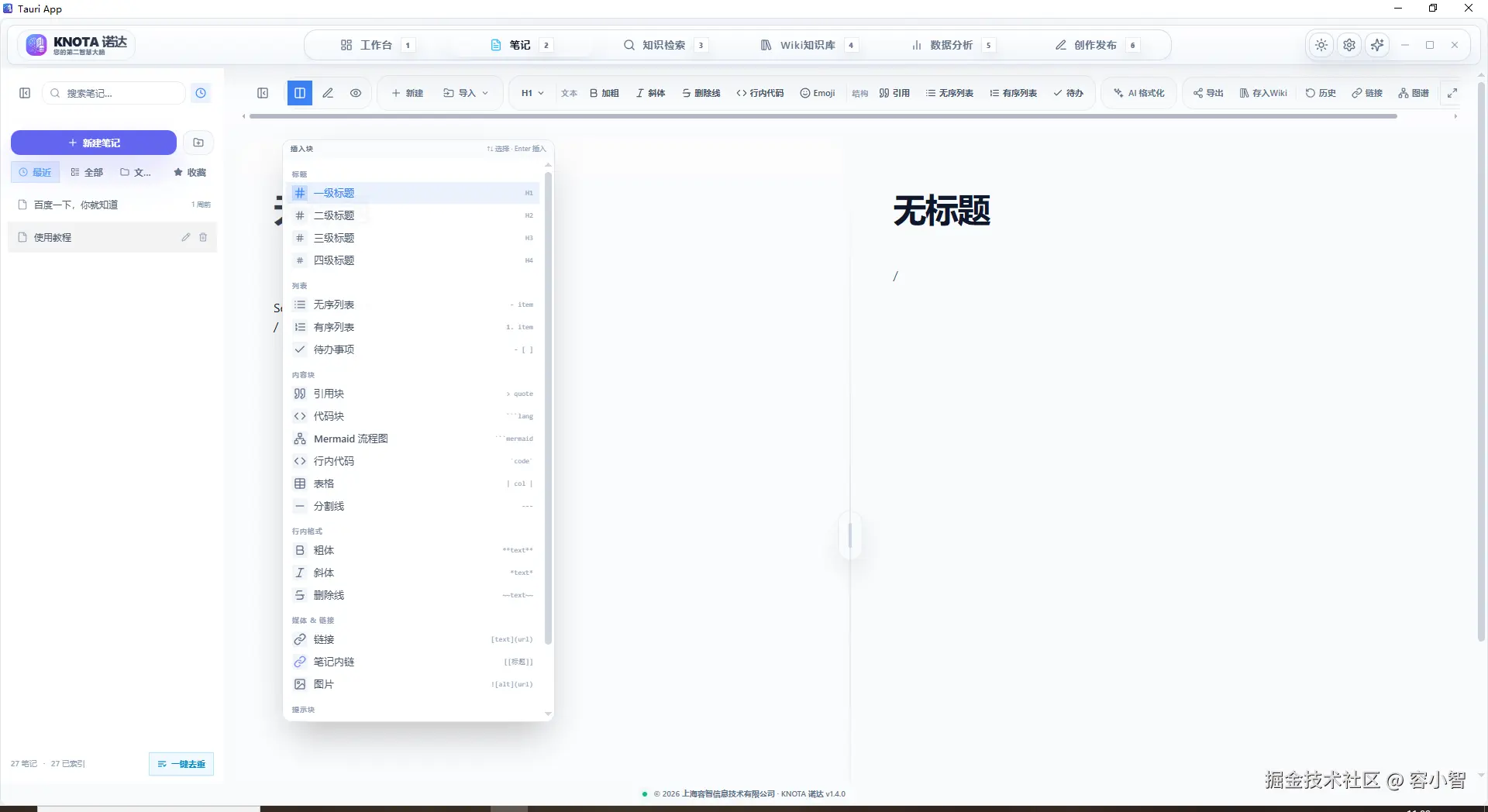The width and height of the screenshot is (1488, 812).
Task: Filter notes by 最近
Action: (x=35, y=172)
